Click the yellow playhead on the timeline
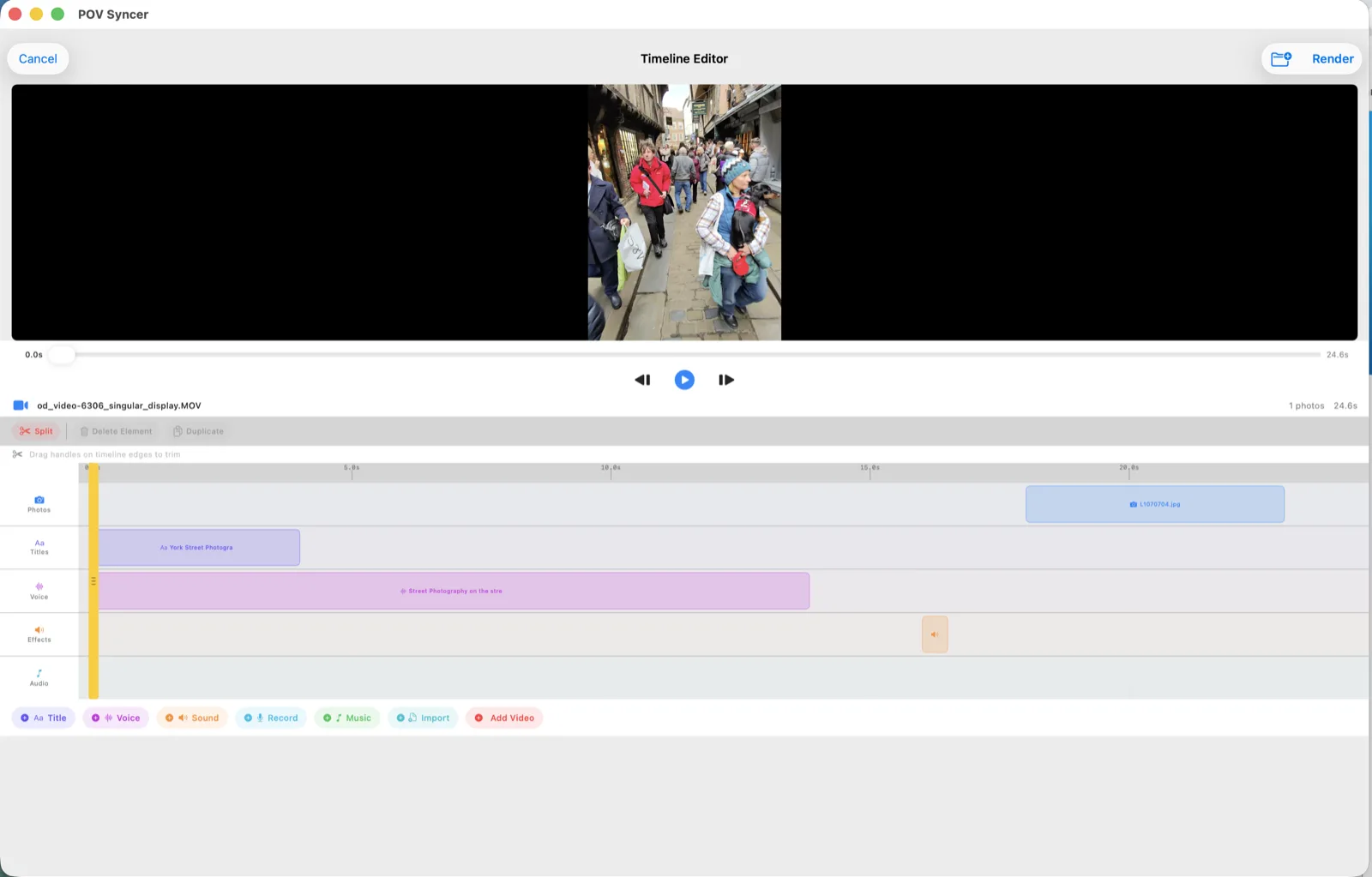 pos(93,583)
